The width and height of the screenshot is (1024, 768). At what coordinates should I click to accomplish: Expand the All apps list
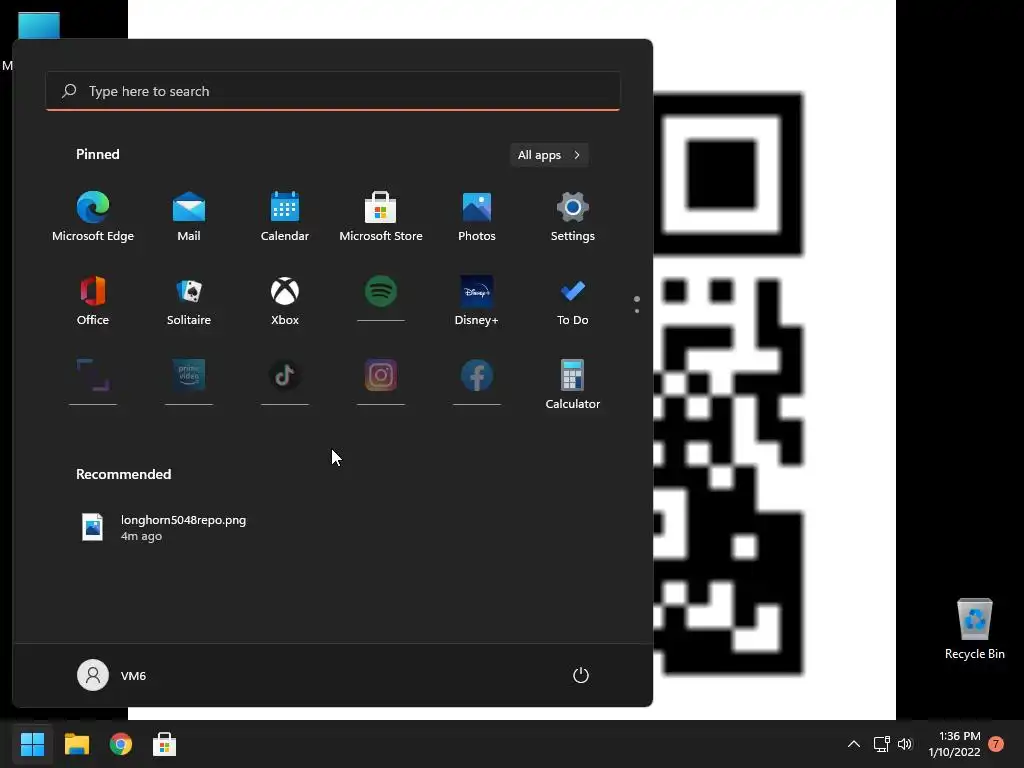point(549,155)
